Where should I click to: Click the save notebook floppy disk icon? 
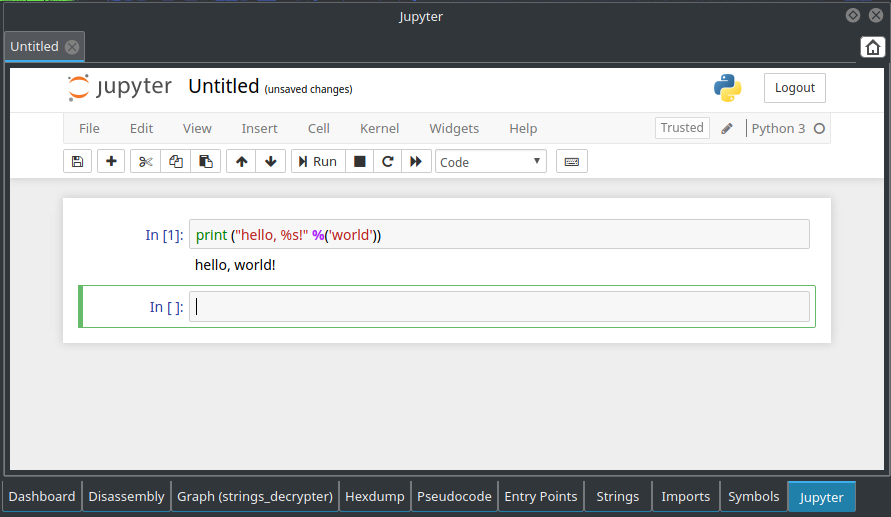[77, 161]
